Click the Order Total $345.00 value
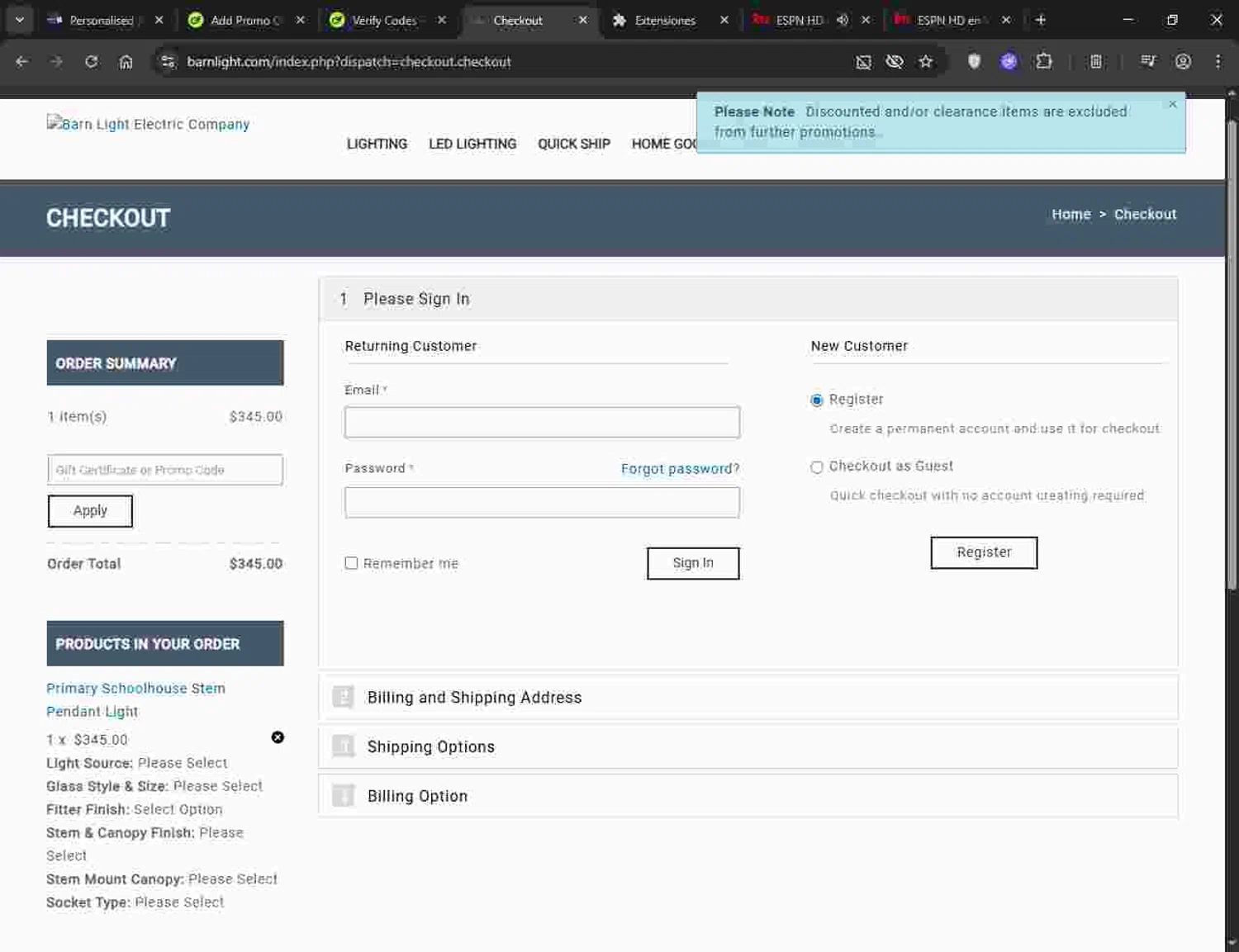 (x=255, y=564)
